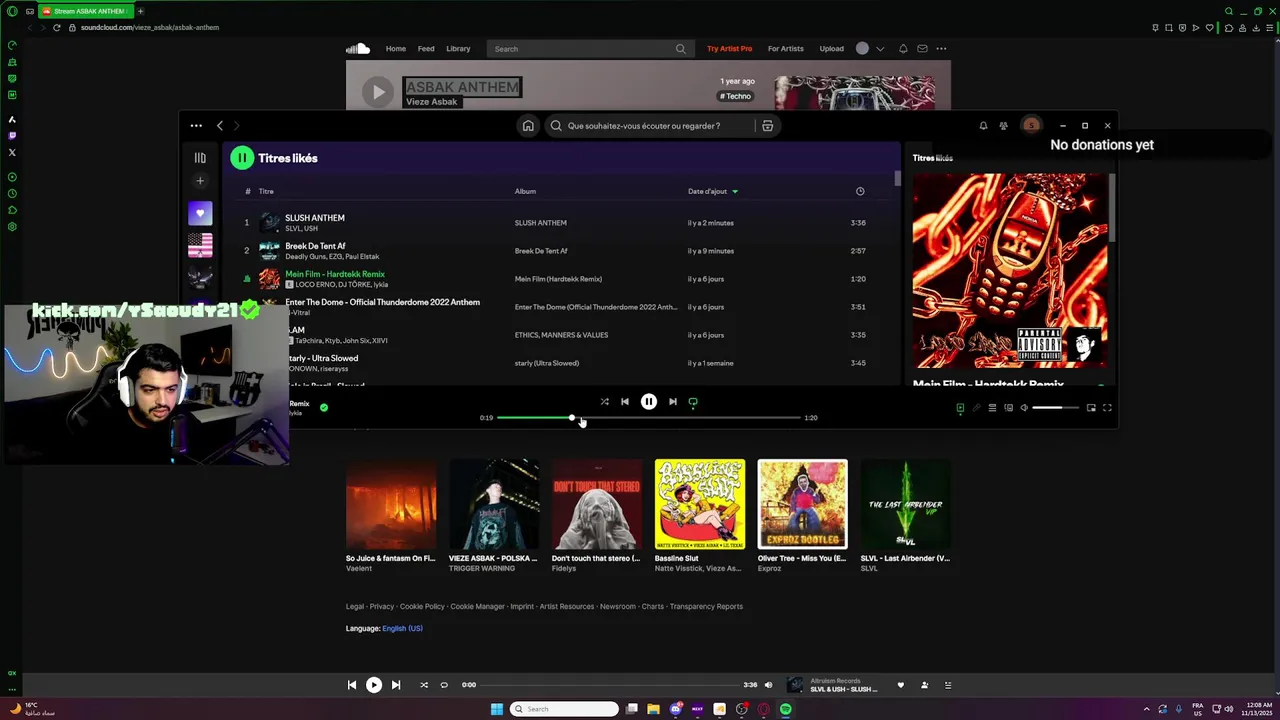Click Upload on SoundCloud
Image resolution: width=1280 pixels, height=720 pixels.
[x=832, y=48]
